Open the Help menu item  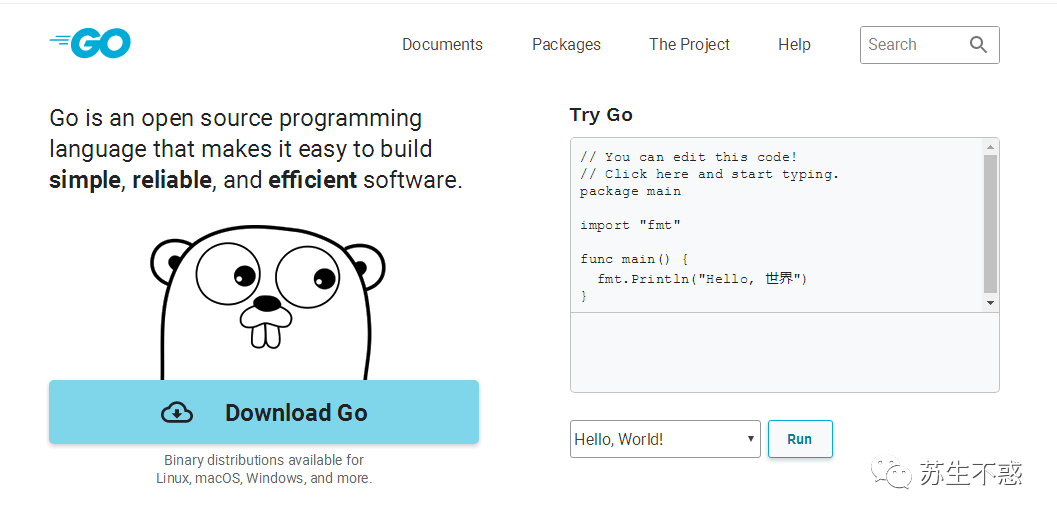pyautogui.click(x=794, y=45)
